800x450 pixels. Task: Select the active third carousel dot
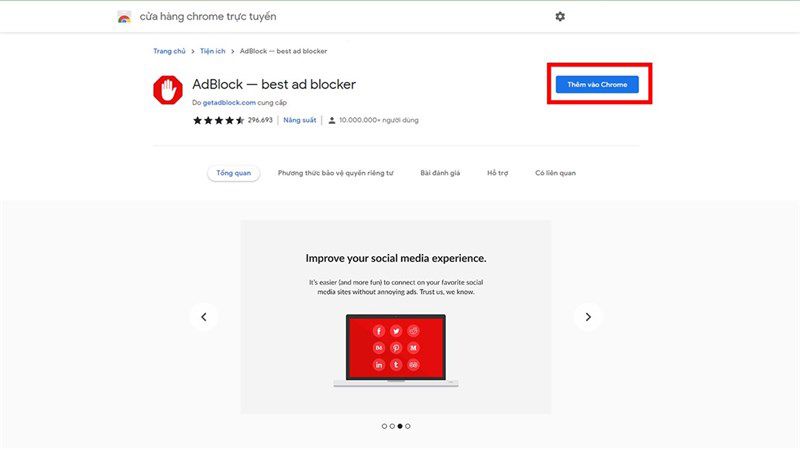[400, 426]
